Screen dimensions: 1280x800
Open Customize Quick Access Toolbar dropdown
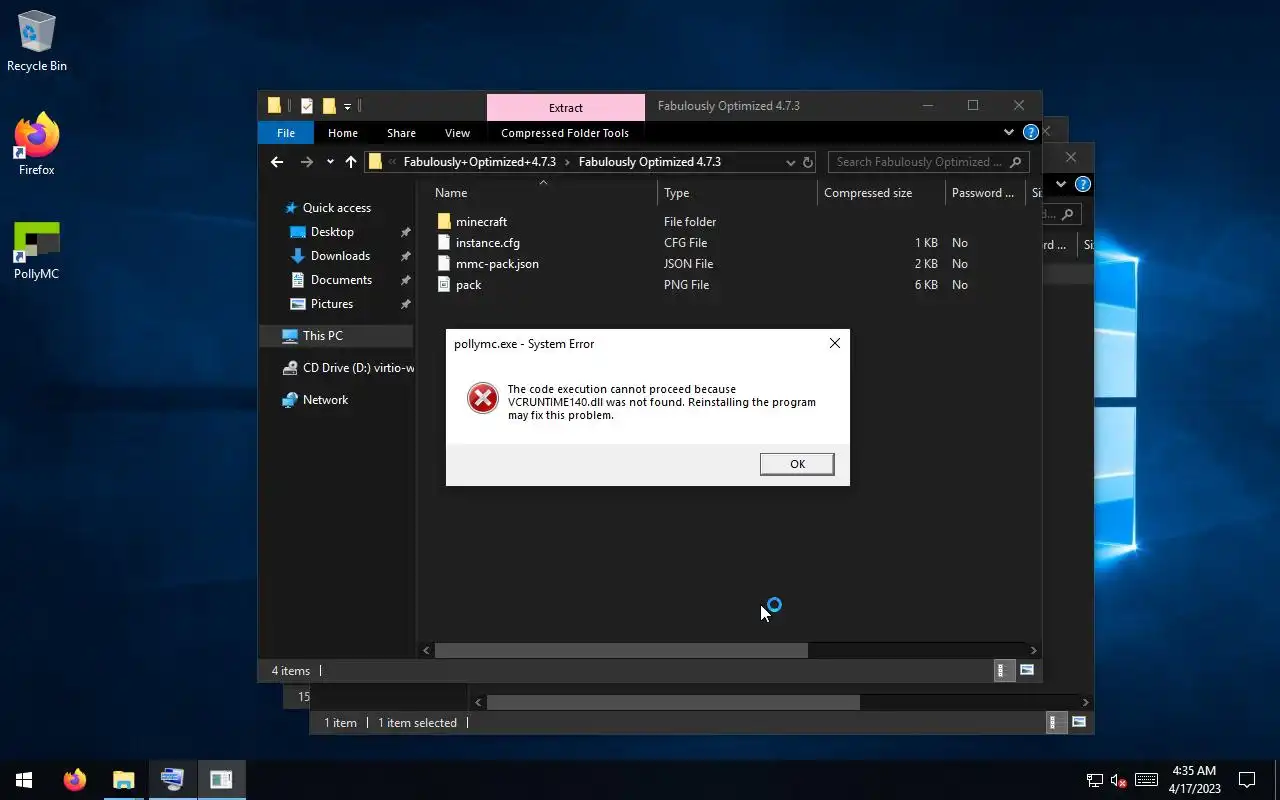pyautogui.click(x=348, y=106)
